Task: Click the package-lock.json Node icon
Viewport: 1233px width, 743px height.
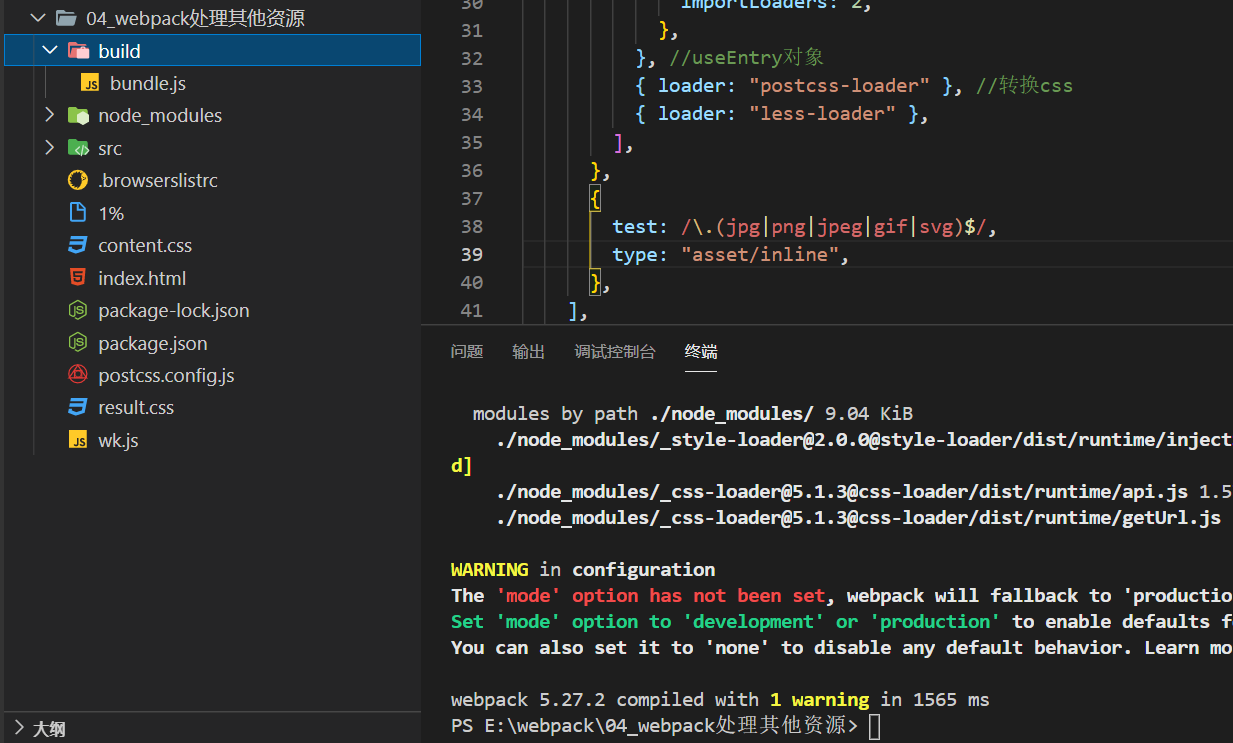Action: (x=78, y=310)
